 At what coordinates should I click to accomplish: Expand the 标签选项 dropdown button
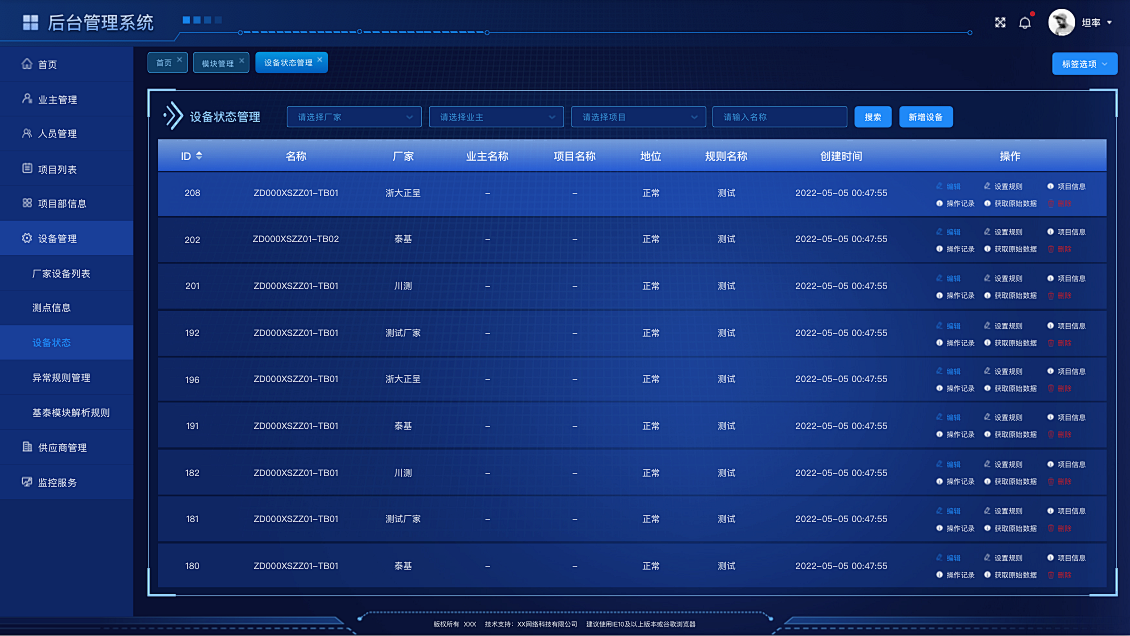pyautogui.click(x=1084, y=64)
